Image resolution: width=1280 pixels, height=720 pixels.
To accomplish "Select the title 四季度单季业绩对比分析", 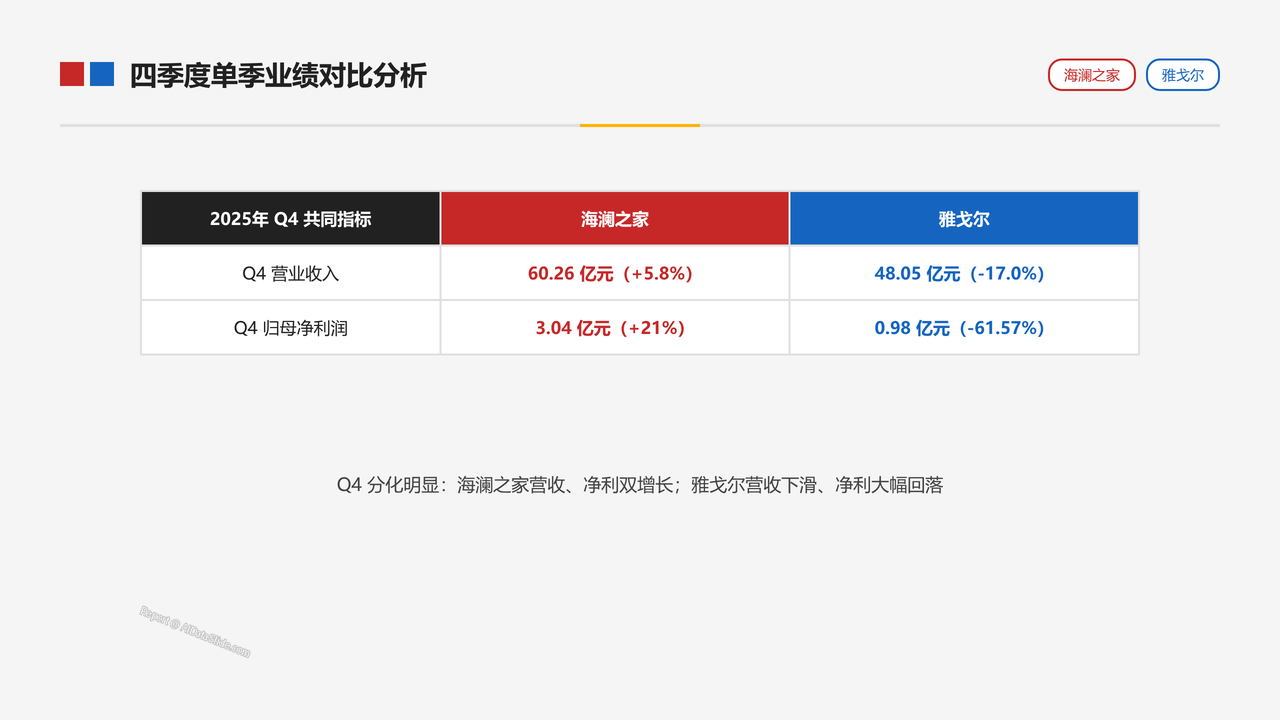I will click(x=278, y=75).
